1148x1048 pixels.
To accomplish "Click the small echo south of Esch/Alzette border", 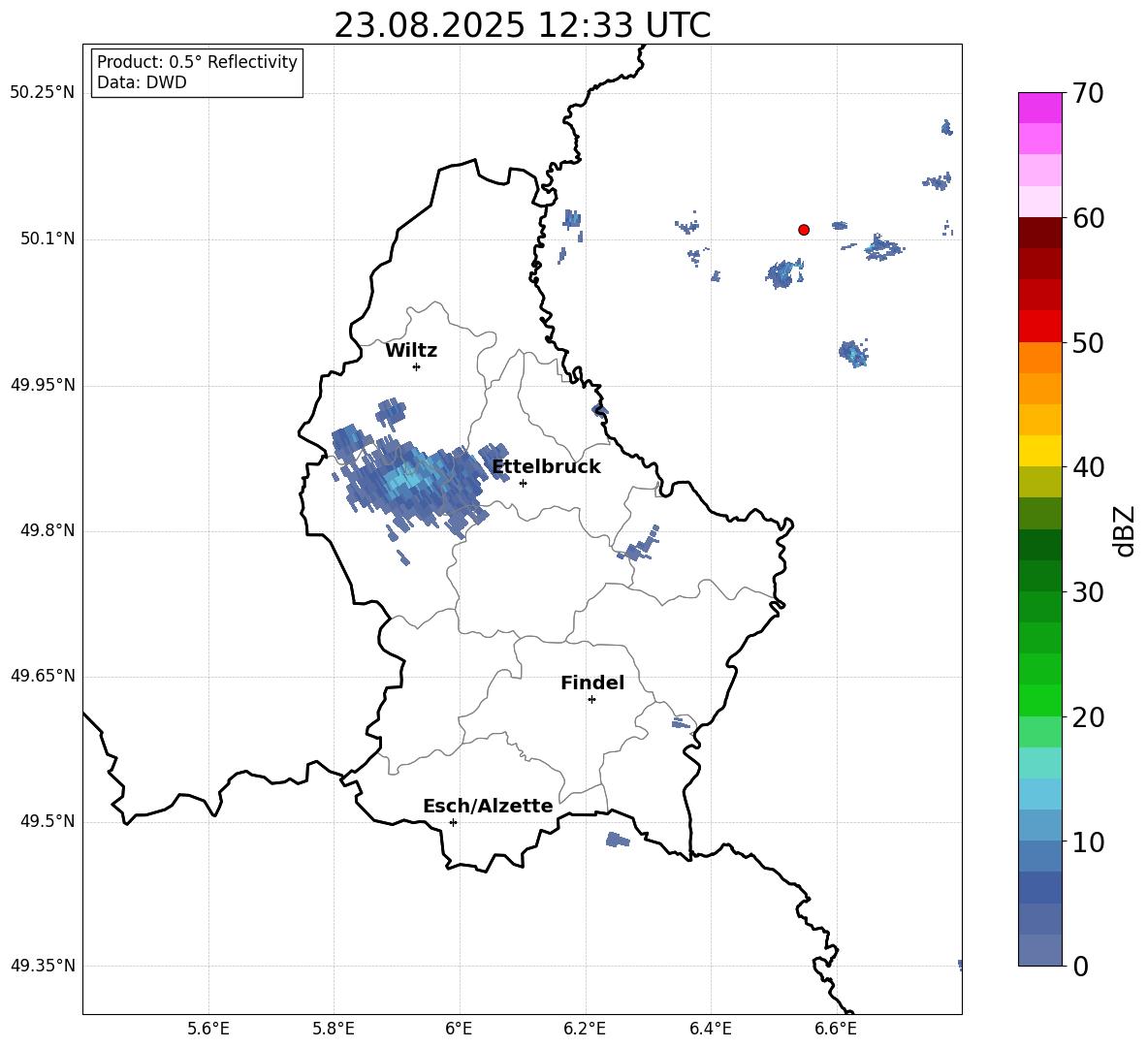I will pyautogui.click(x=618, y=840).
